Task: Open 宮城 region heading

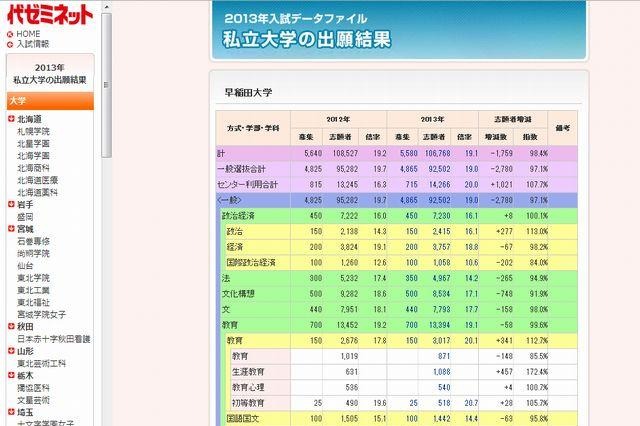Action: 25,229
